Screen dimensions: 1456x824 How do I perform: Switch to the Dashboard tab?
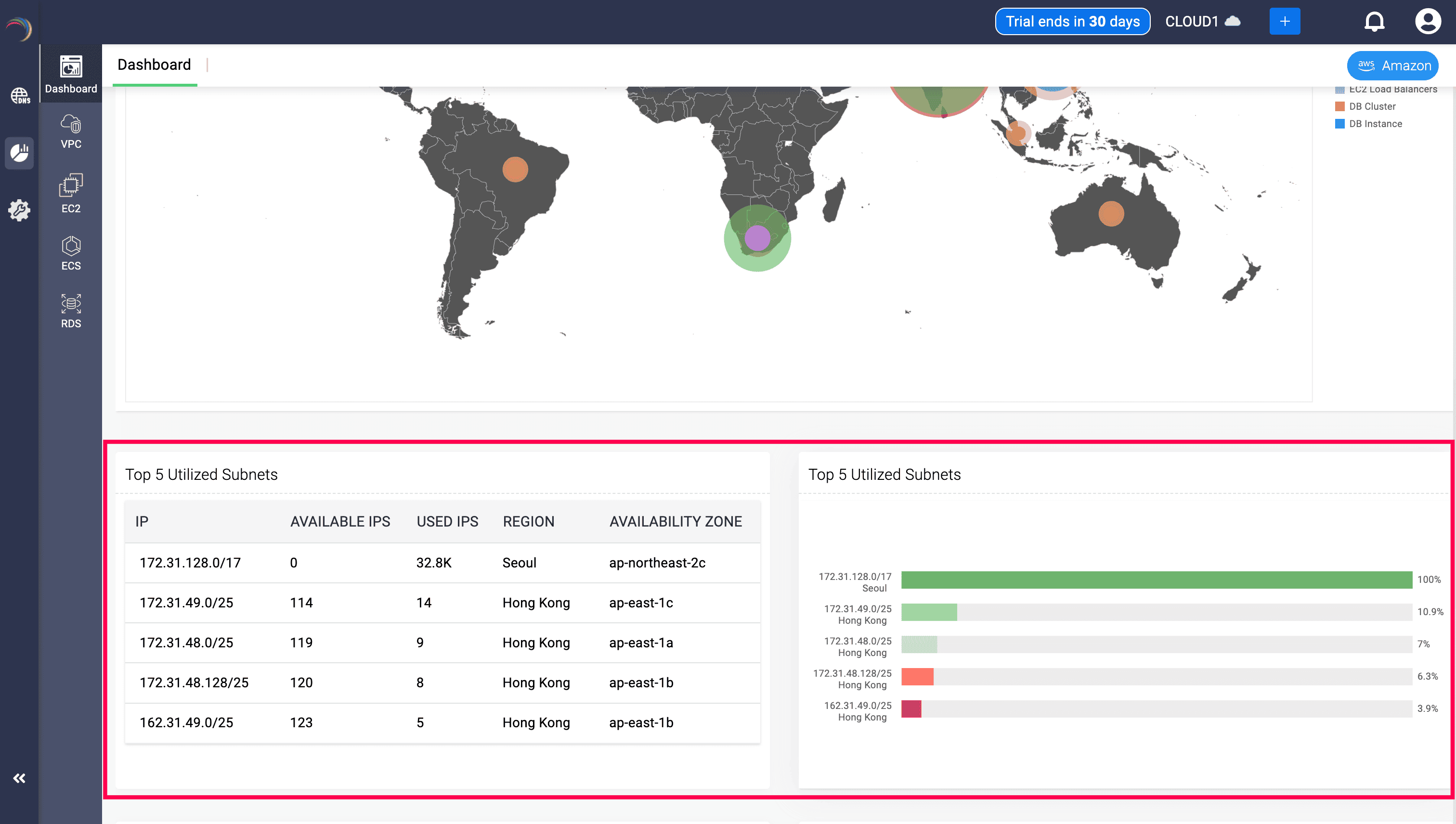click(154, 64)
